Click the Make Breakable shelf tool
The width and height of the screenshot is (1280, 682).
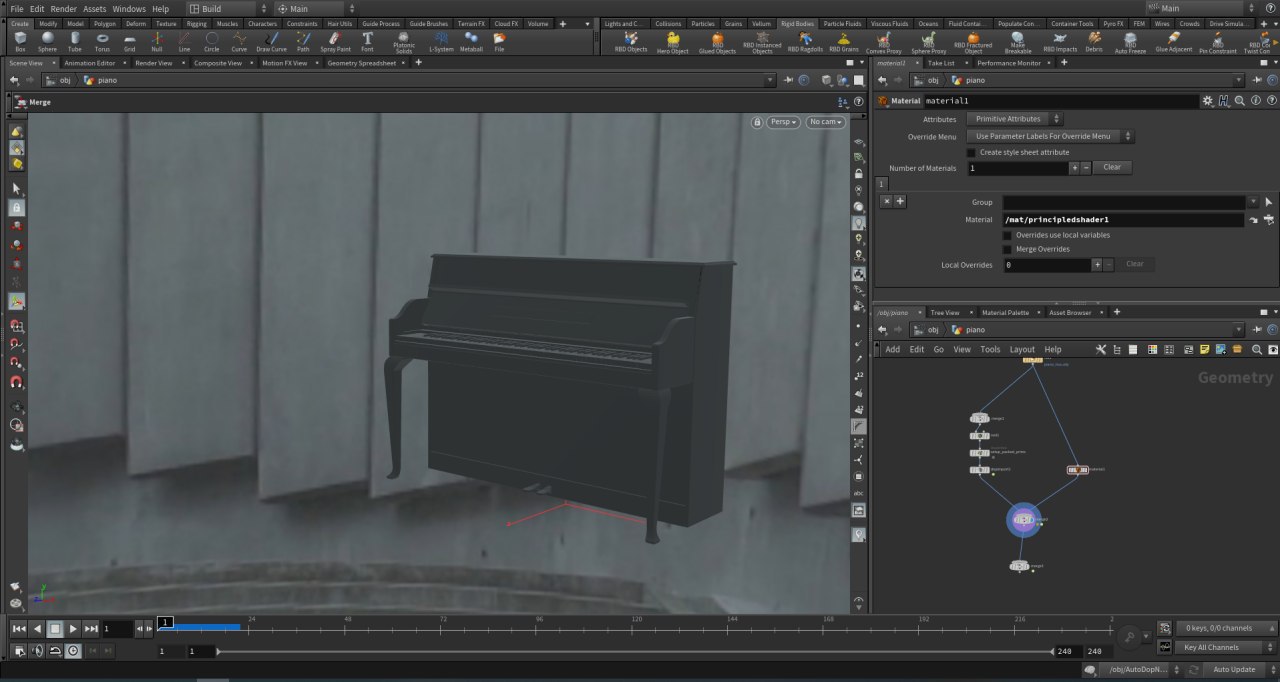(1017, 42)
